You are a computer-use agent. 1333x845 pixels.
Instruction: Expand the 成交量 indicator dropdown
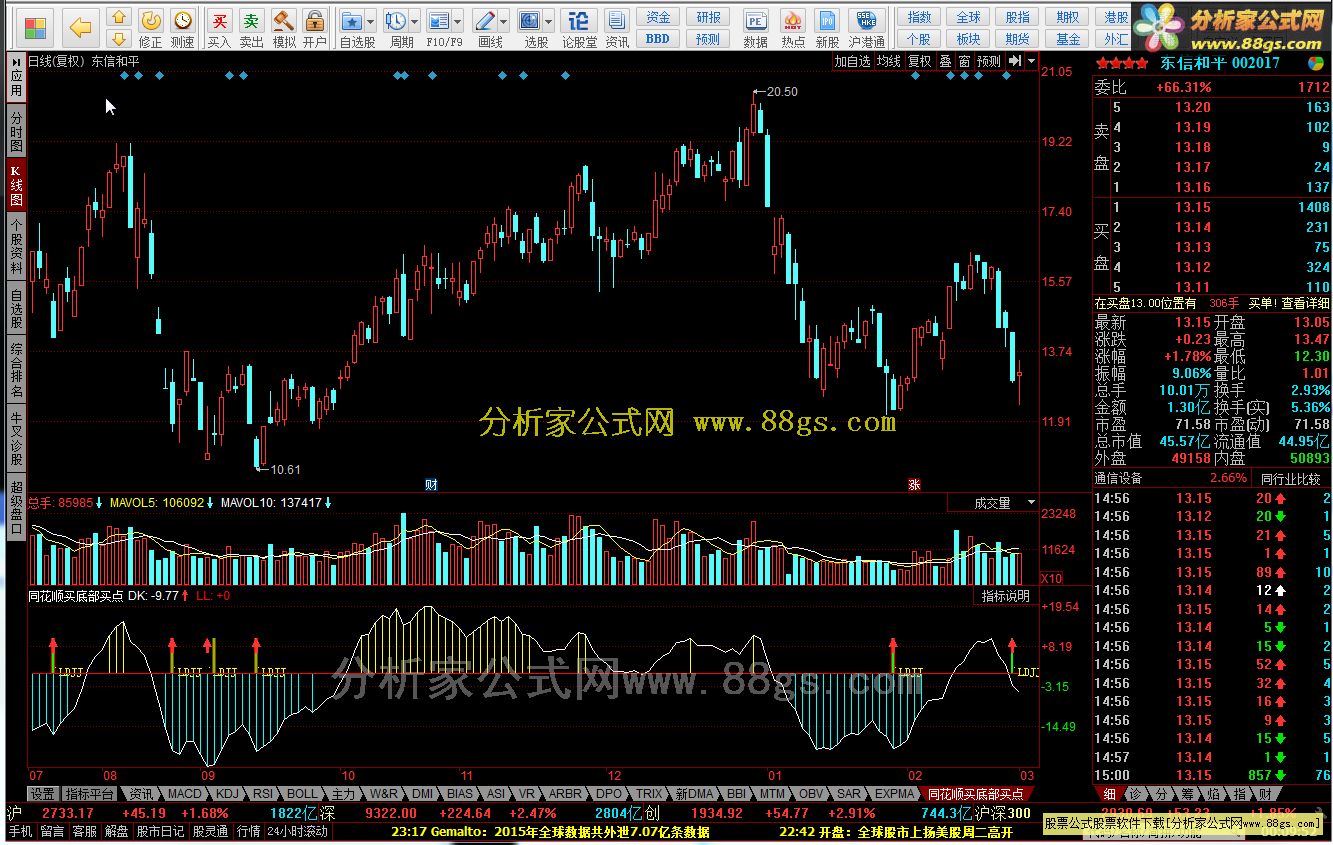[x=1031, y=503]
